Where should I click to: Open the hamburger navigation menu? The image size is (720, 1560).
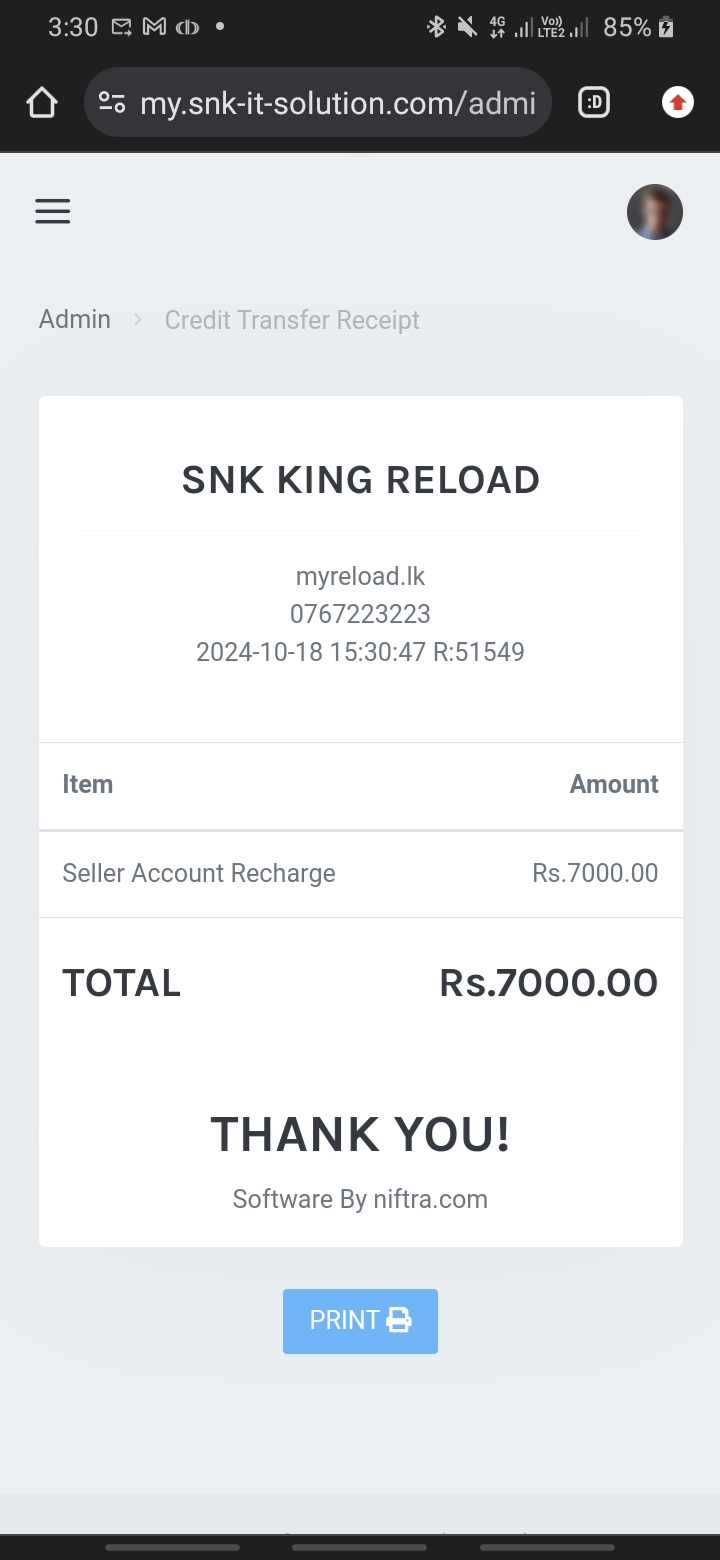53,211
